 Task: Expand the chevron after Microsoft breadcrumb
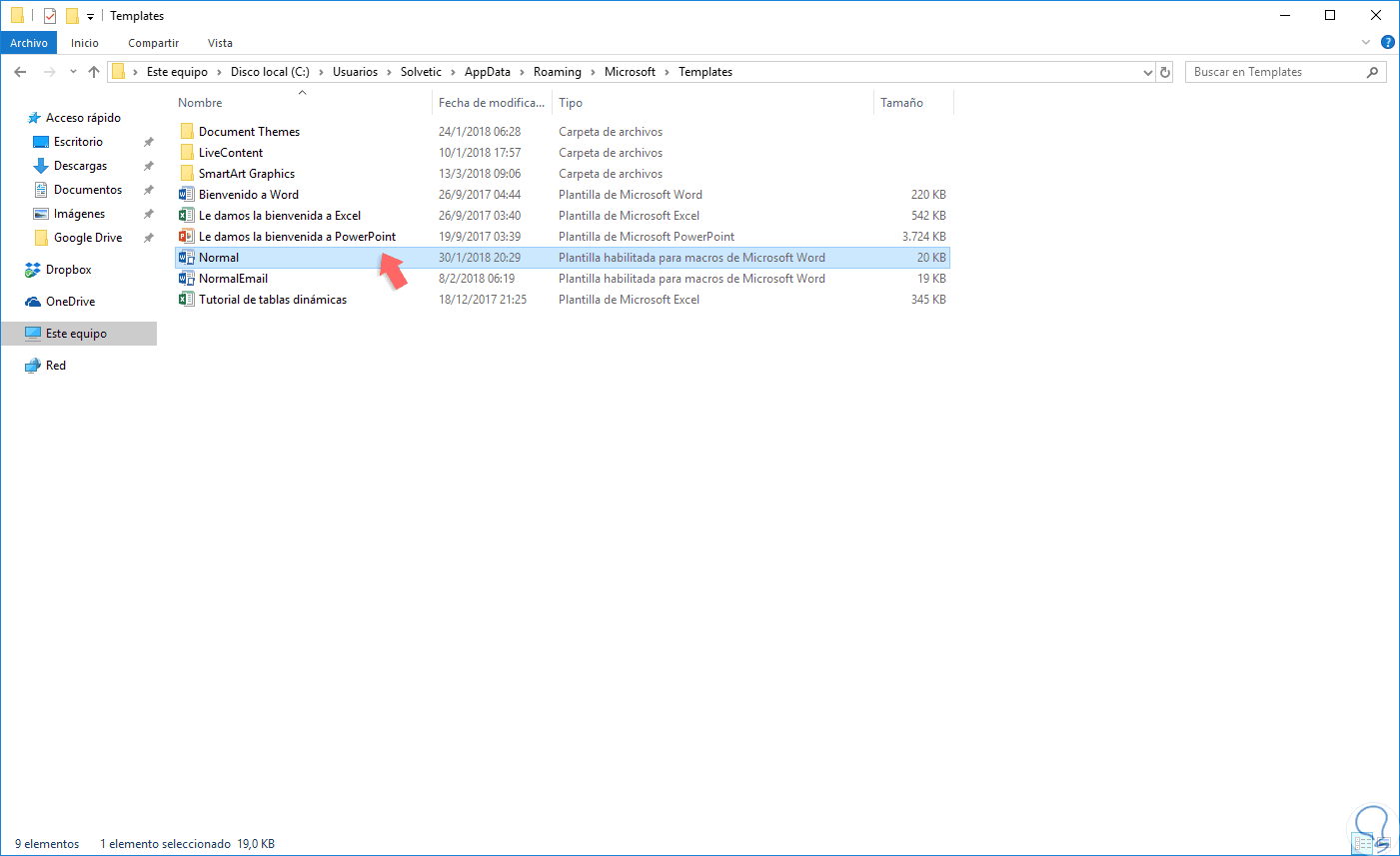coord(668,72)
